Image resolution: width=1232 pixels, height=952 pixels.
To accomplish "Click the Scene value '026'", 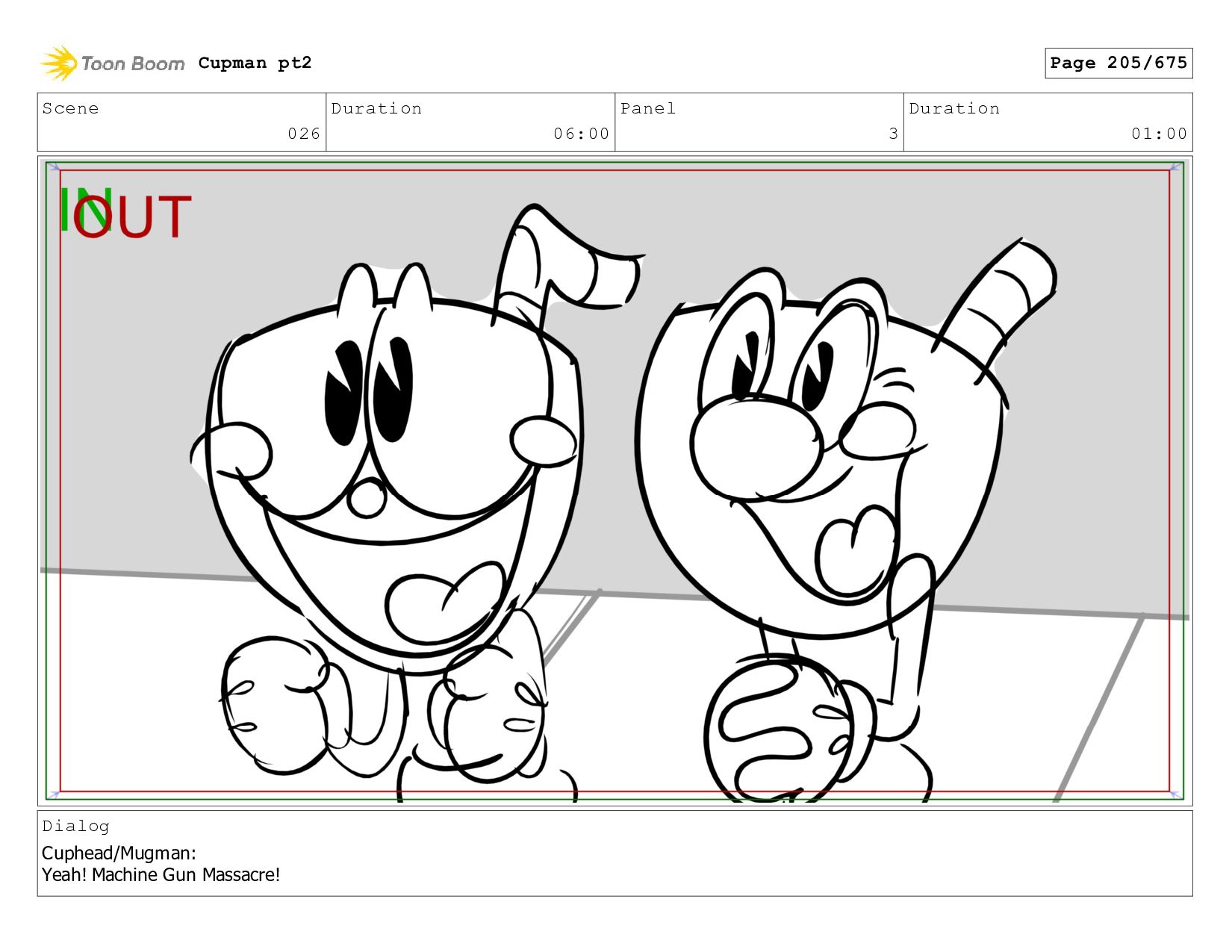I will click(304, 134).
